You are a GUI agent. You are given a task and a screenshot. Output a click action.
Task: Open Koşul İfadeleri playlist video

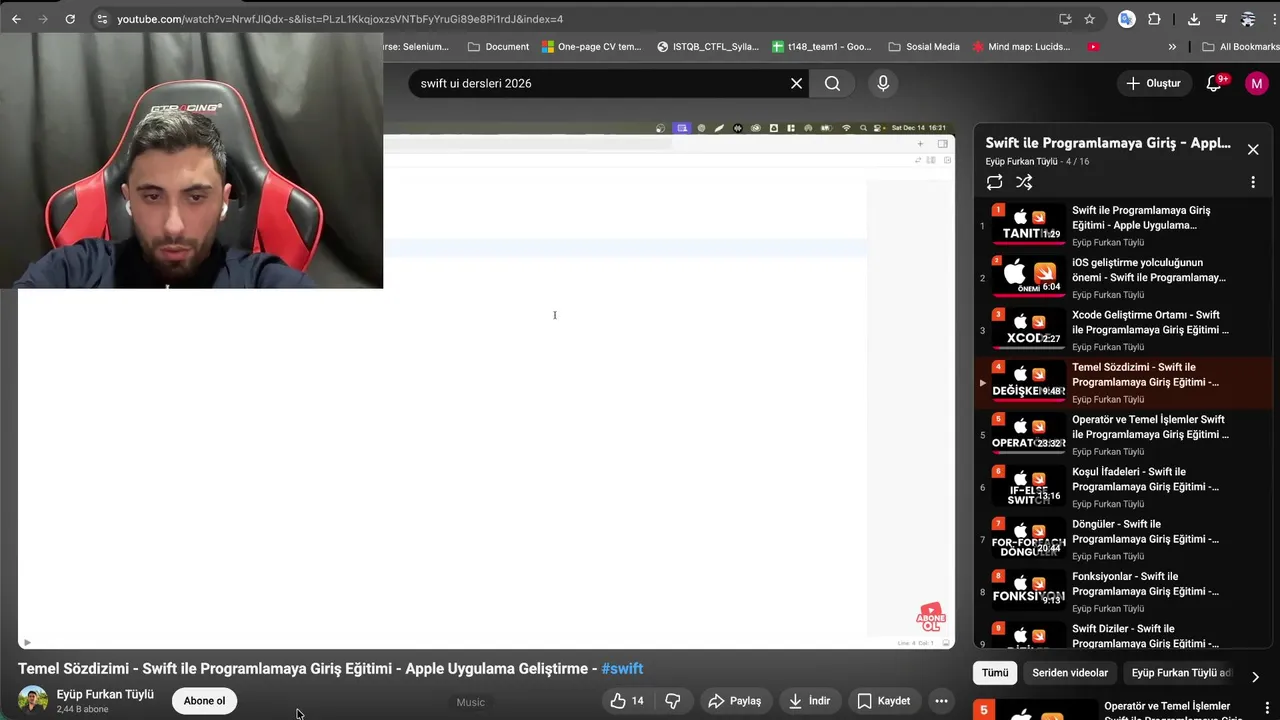click(x=1124, y=487)
